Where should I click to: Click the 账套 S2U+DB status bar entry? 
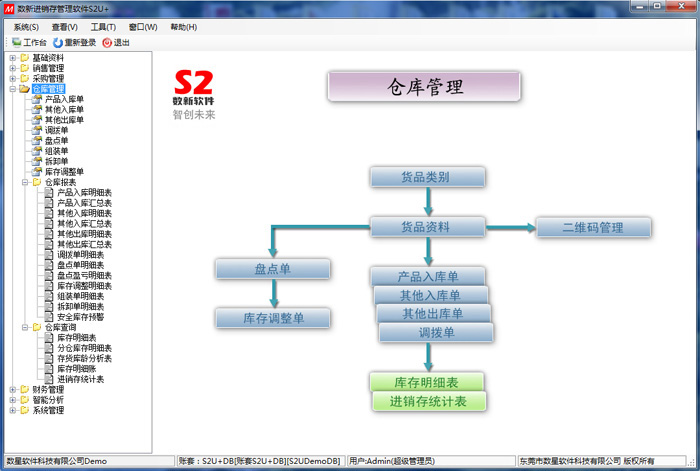[x=259, y=461]
